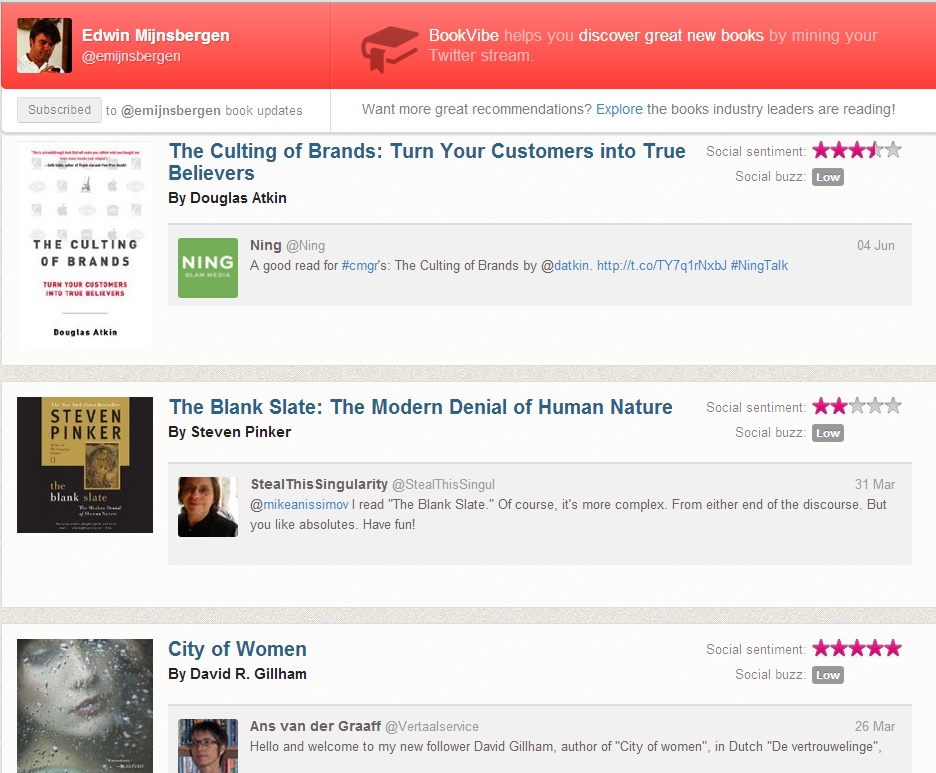Click the '31 Mar' tweet date
Image resolution: width=936 pixels, height=773 pixels.
[x=875, y=484]
